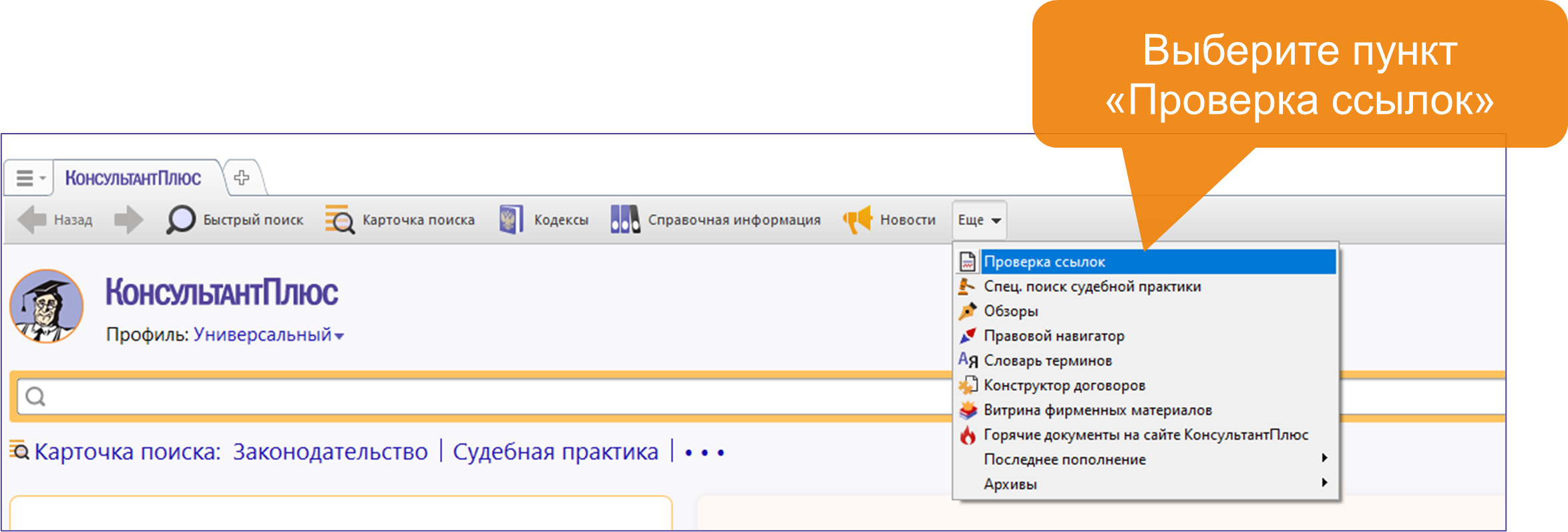Click the new tab plus icon
1568x532 pixels.
(242, 178)
